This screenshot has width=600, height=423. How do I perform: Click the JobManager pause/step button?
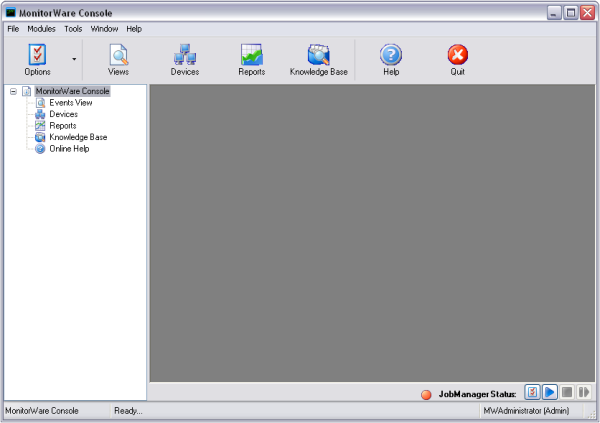[x=584, y=392]
